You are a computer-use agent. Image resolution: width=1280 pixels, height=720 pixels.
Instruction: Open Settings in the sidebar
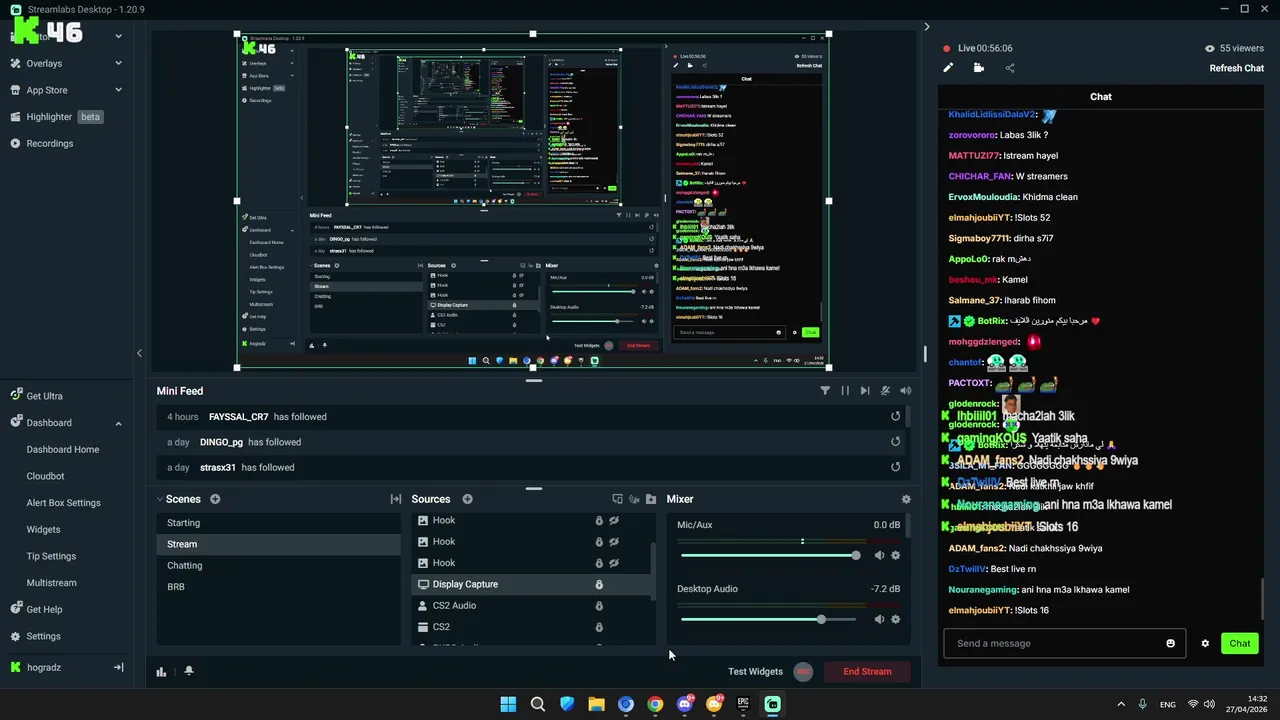(43, 636)
